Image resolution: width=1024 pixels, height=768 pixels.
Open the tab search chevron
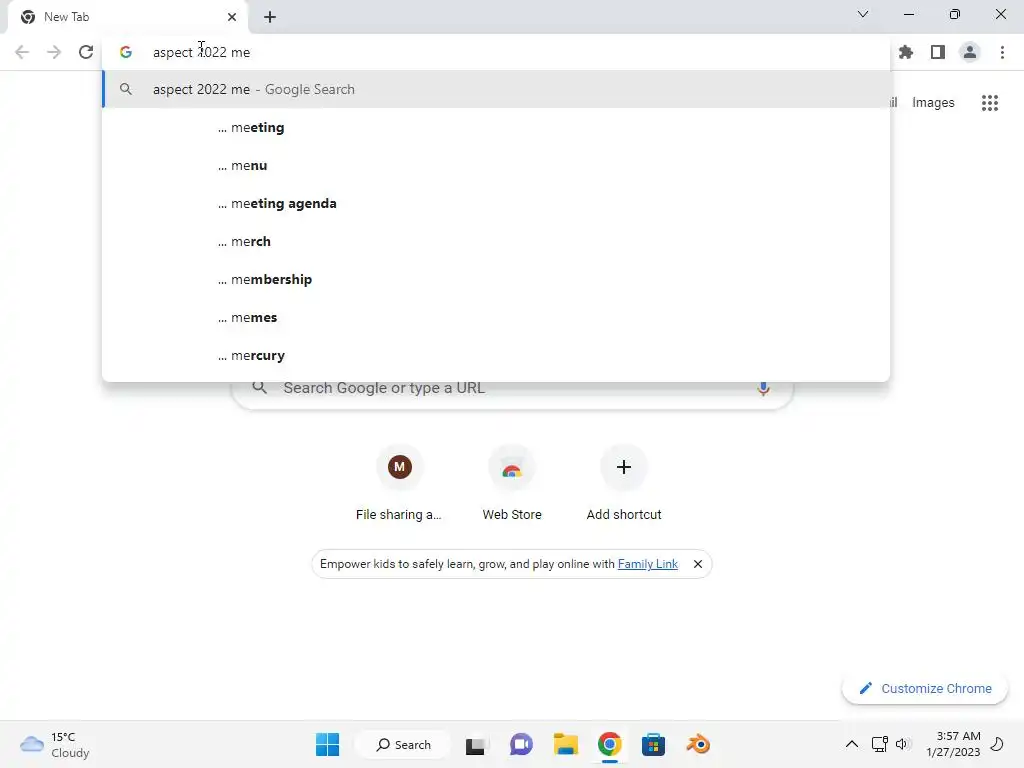[863, 14]
